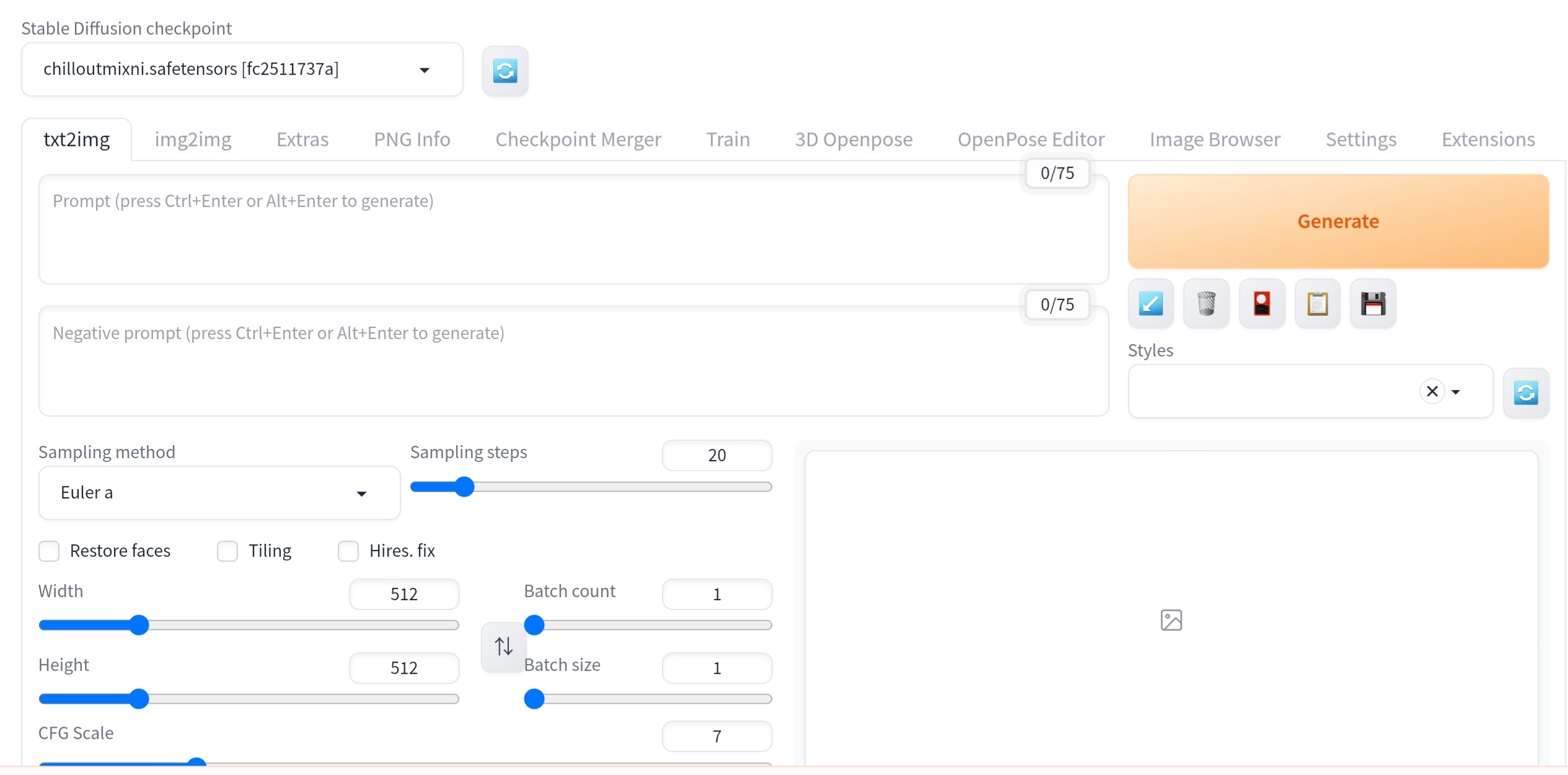Image resolution: width=1568 pixels, height=775 pixels.
Task: Refresh the Styles list
Action: [1526, 392]
